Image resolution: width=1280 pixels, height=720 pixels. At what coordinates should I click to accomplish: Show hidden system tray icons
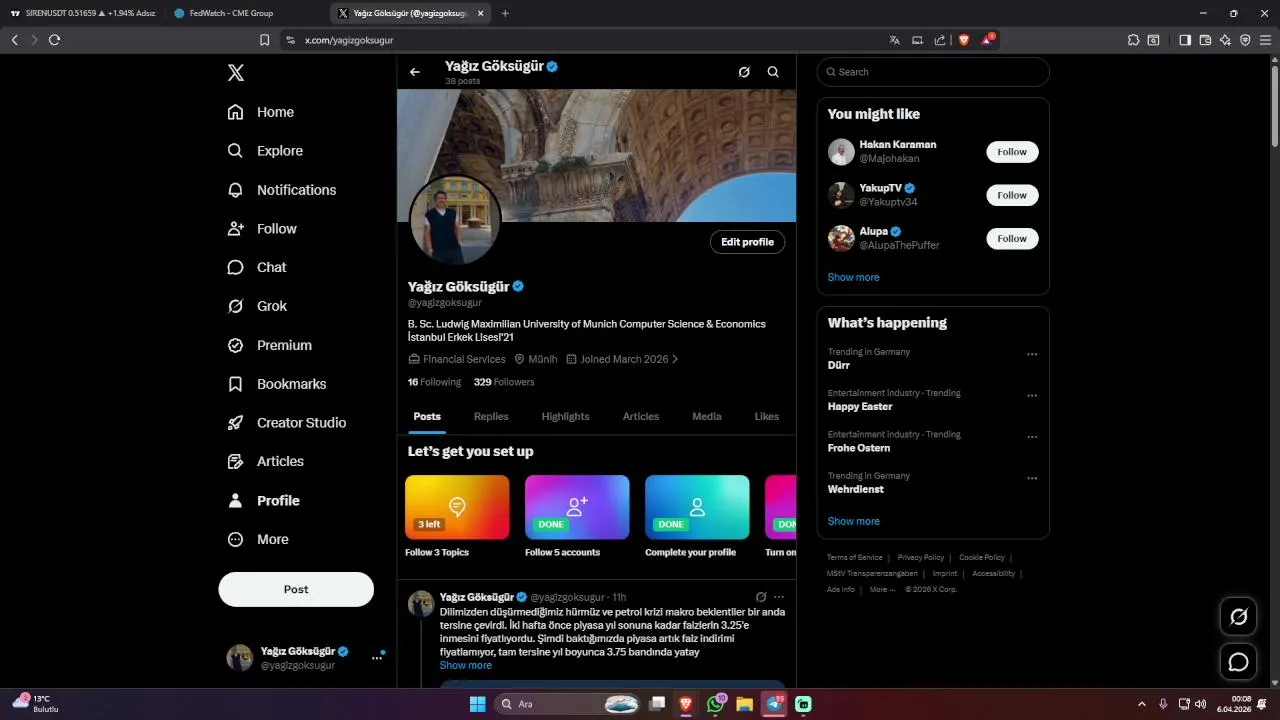pos(1142,704)
